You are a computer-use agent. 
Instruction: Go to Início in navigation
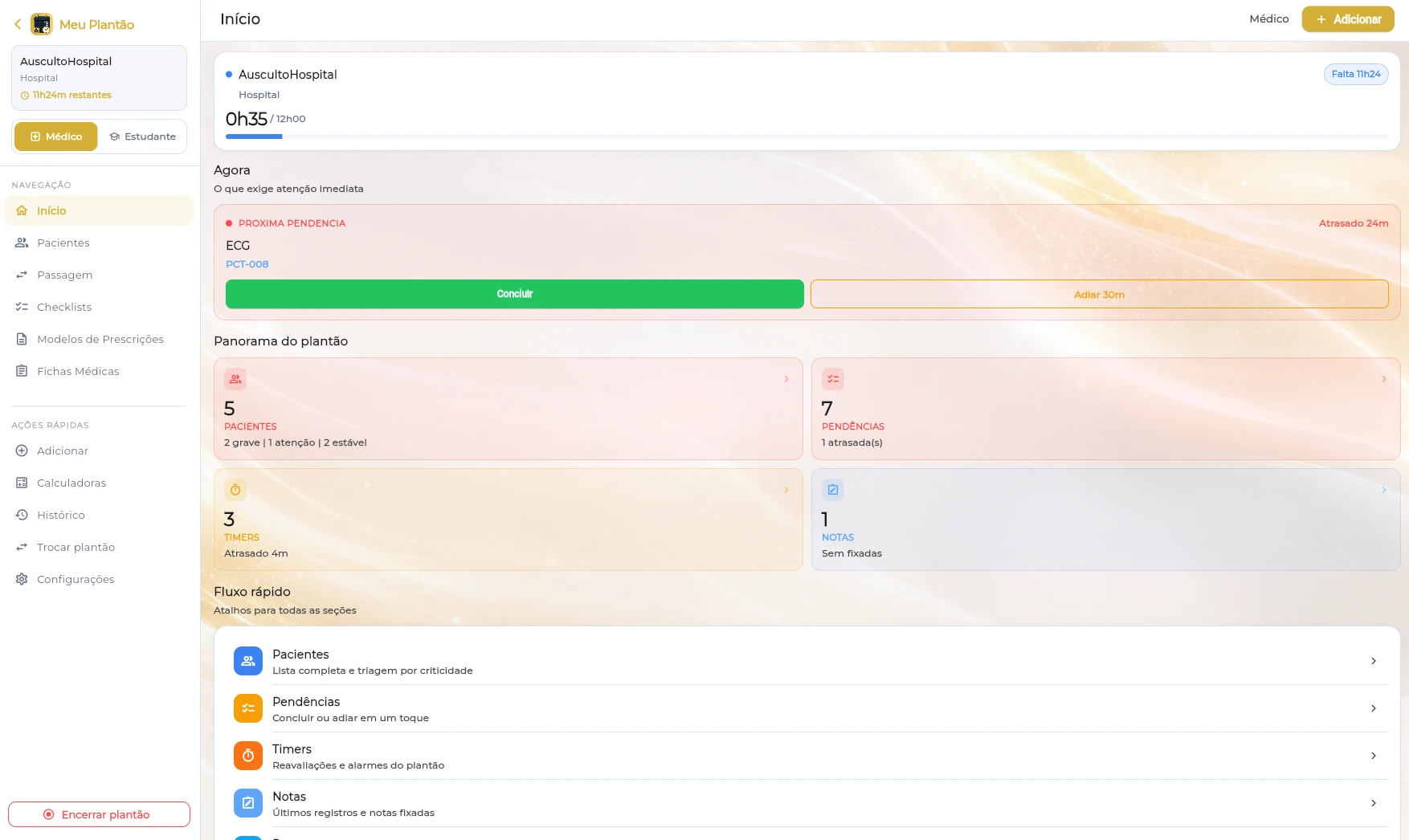click(x=99, y=210)
